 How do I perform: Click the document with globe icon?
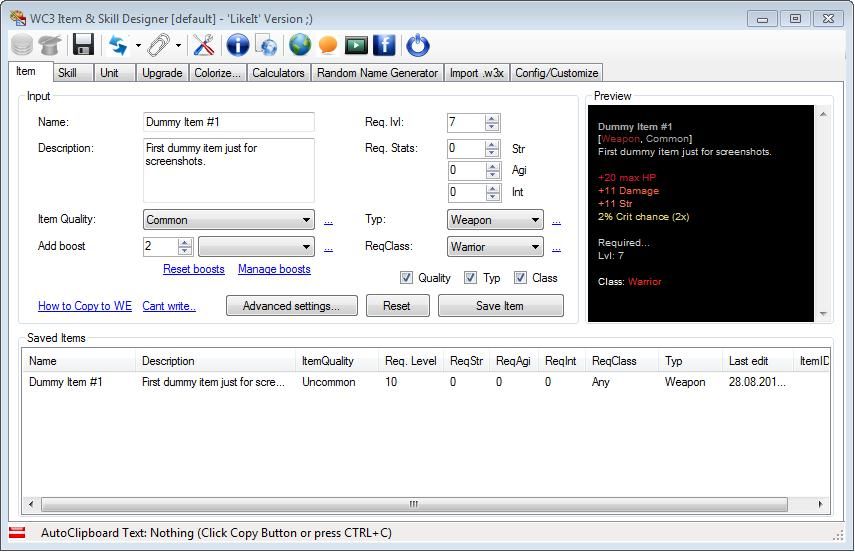coord(267,45)
